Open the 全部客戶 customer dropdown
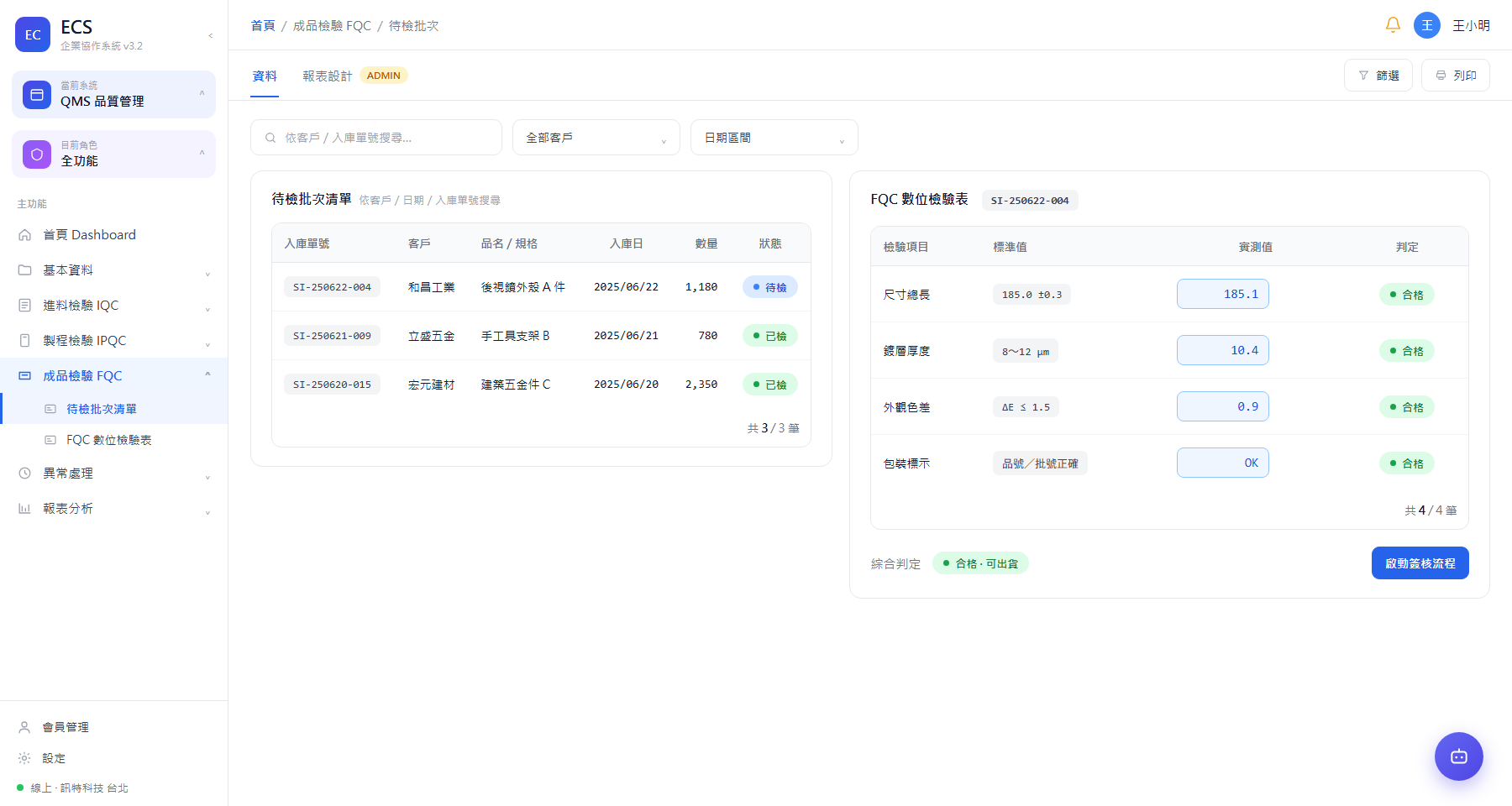Screen dimensions: 1512x806 point(596,138)
